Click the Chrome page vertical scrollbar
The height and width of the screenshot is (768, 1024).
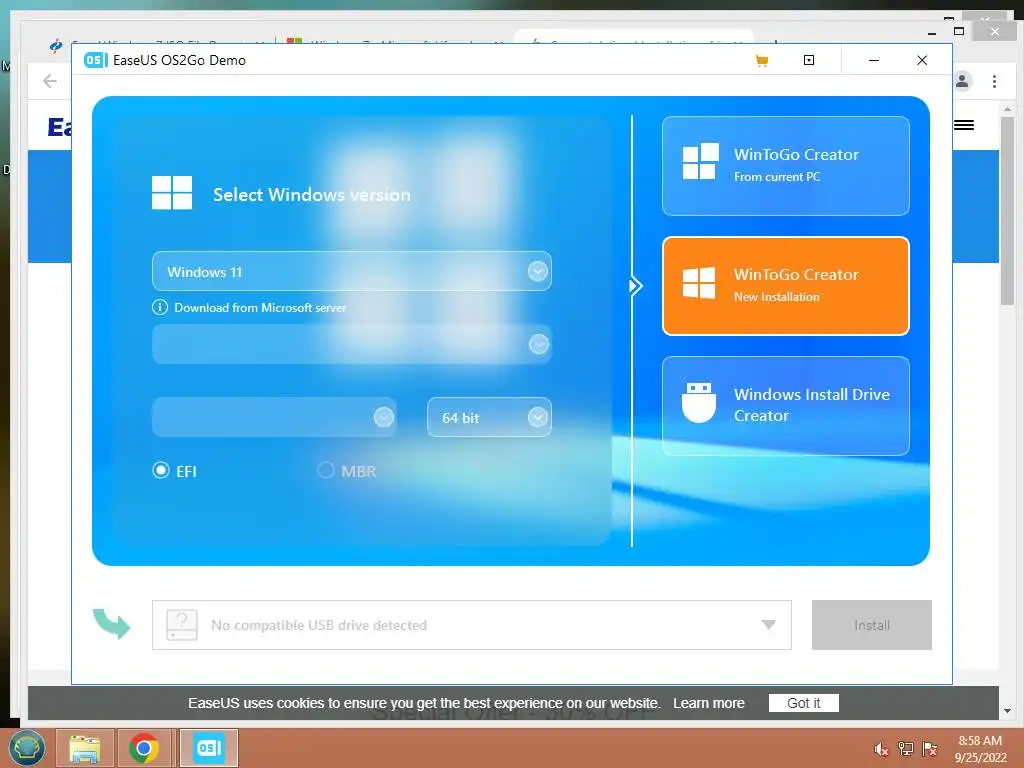[1007, 211]
